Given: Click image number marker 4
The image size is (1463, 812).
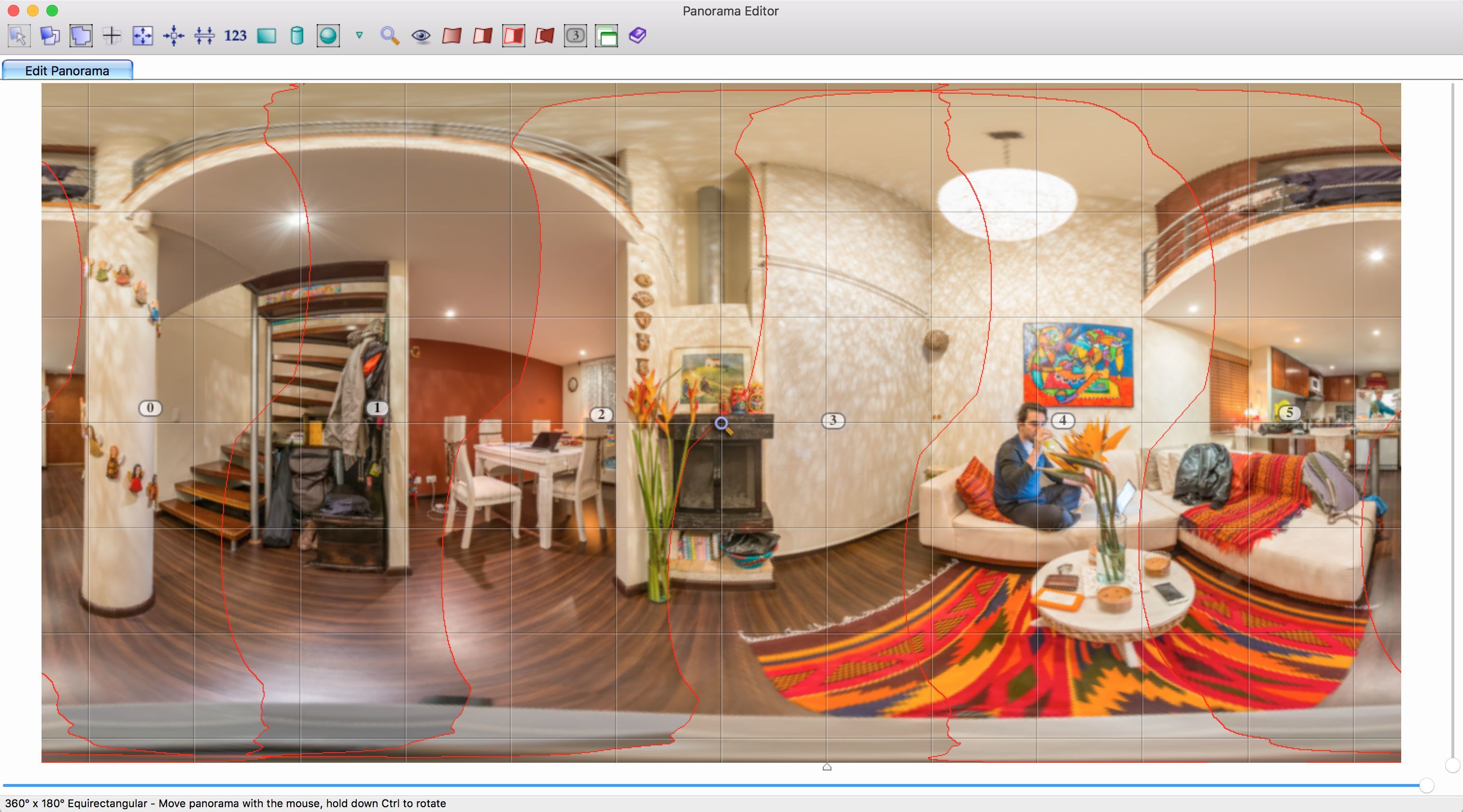Looking at the screenshot, I should pos(1063,421).
